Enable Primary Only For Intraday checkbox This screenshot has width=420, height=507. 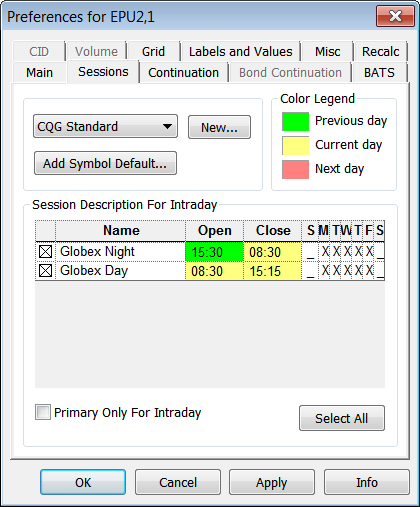[x=43, y=412]
